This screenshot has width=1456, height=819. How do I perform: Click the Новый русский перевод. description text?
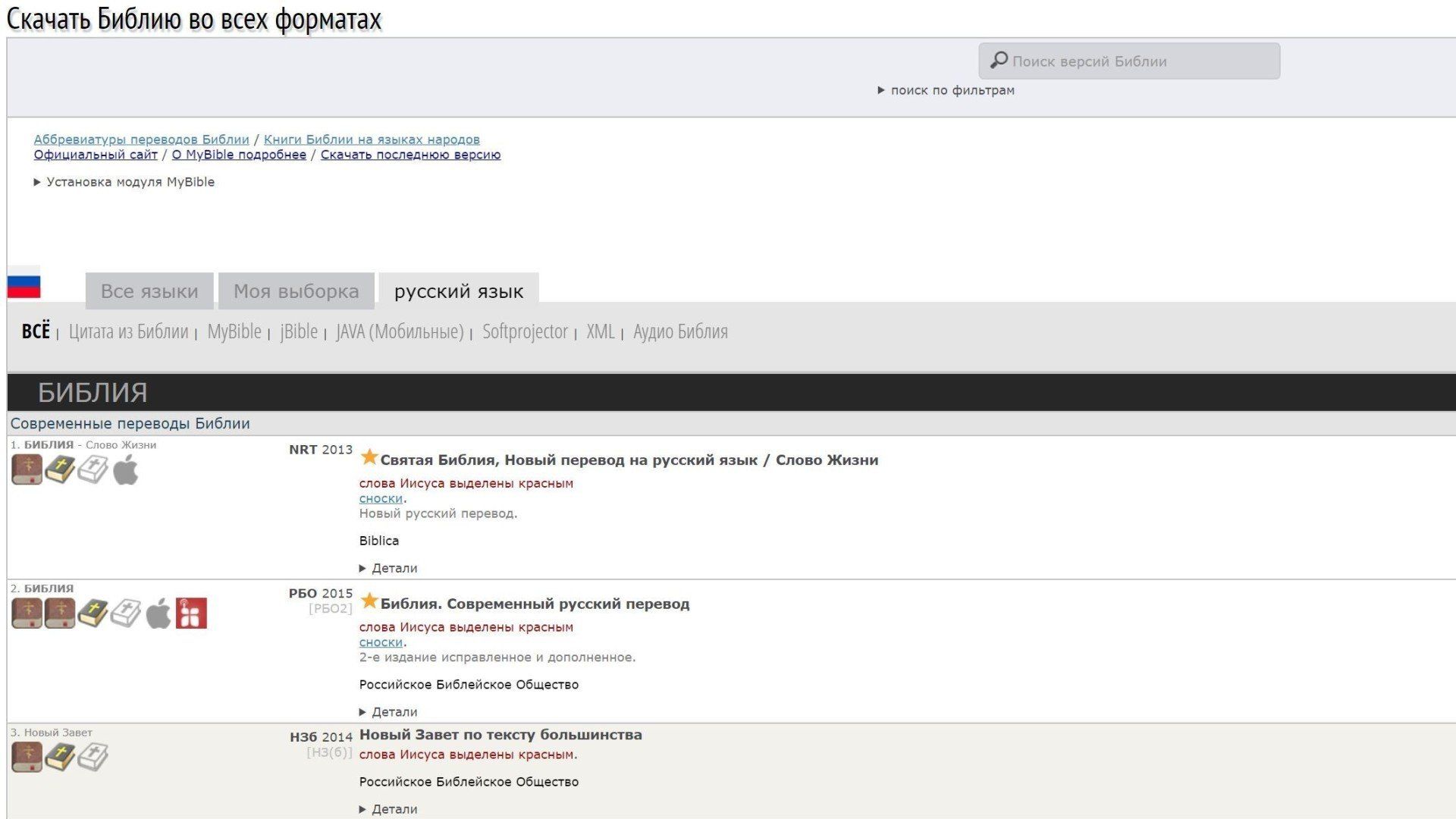pyautogui.click(x=438, y=513)
